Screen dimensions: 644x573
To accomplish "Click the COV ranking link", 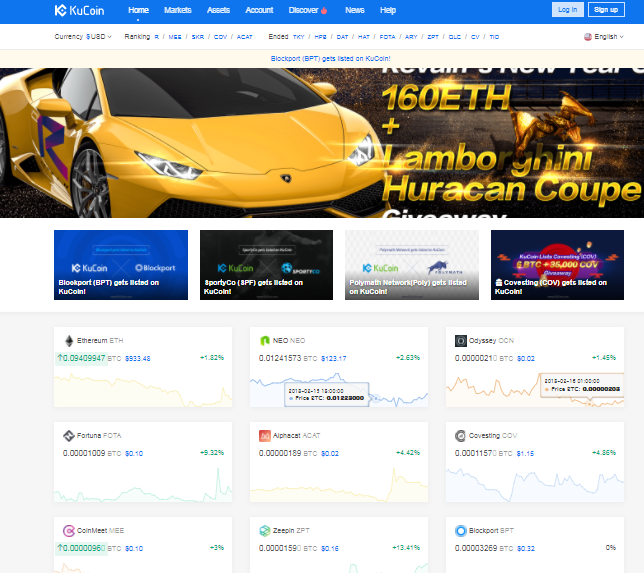I will click(220, 37).
